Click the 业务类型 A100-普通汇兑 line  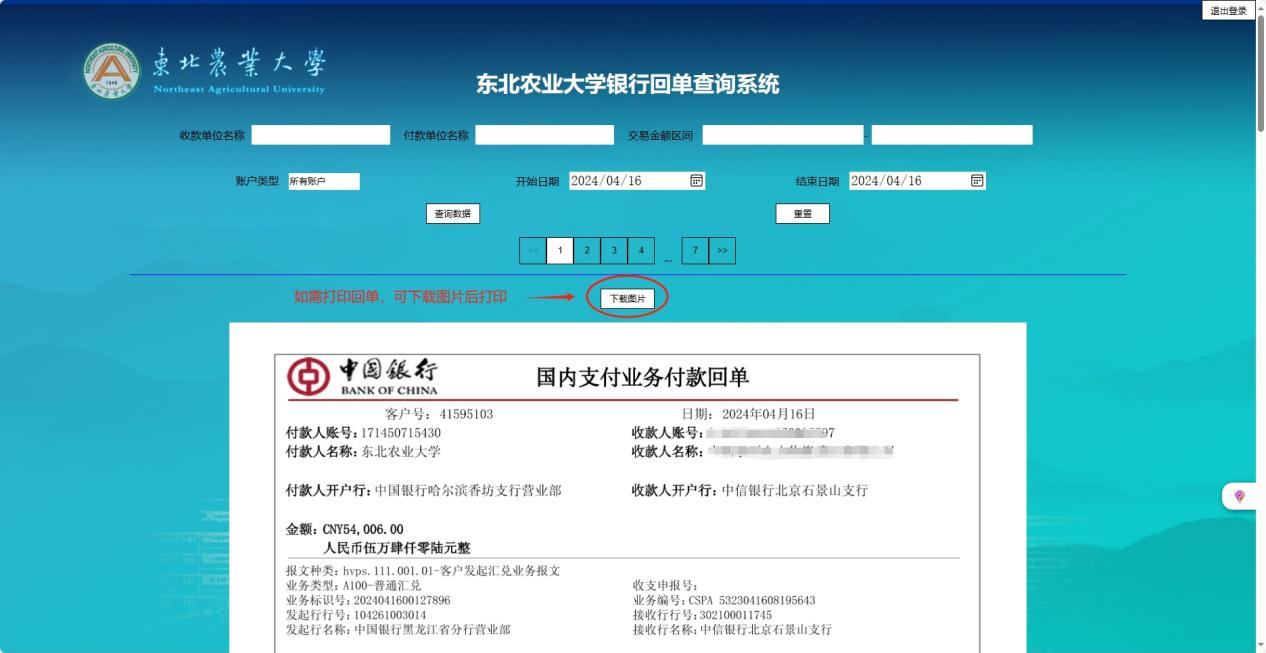point(353,586)
